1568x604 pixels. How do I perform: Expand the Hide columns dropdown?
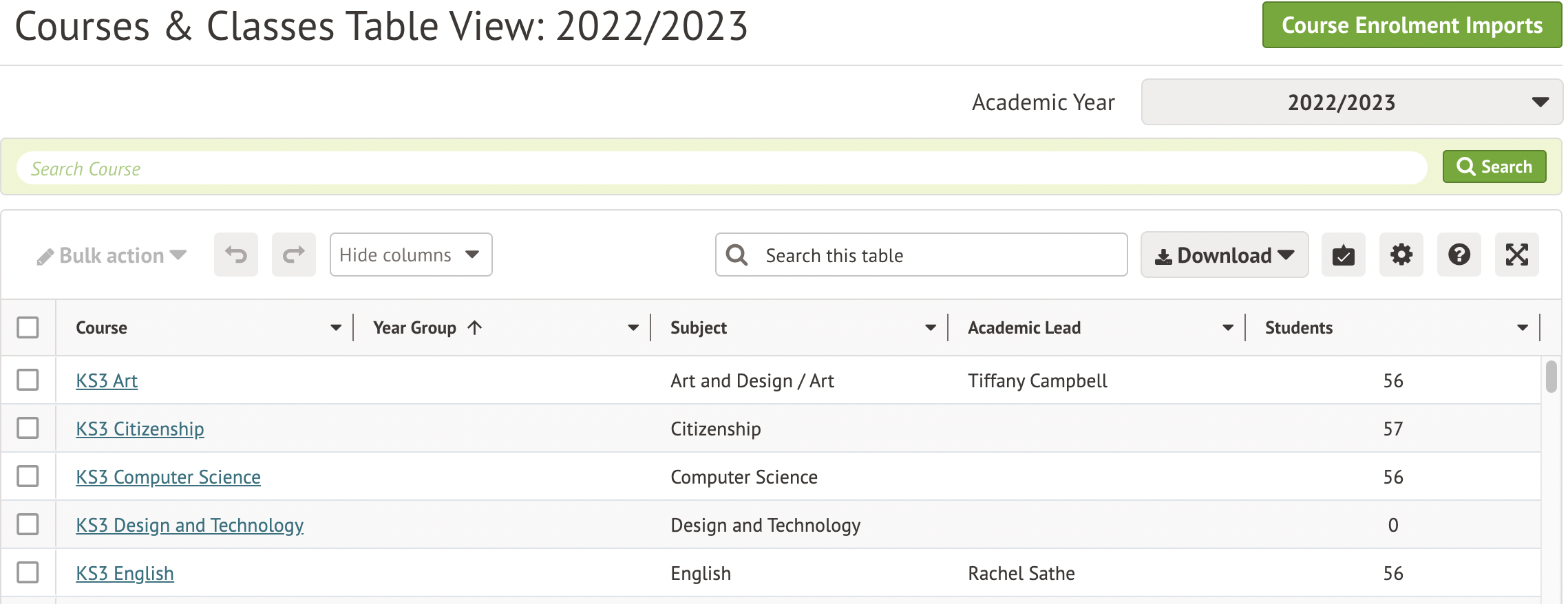pos(410,255)
